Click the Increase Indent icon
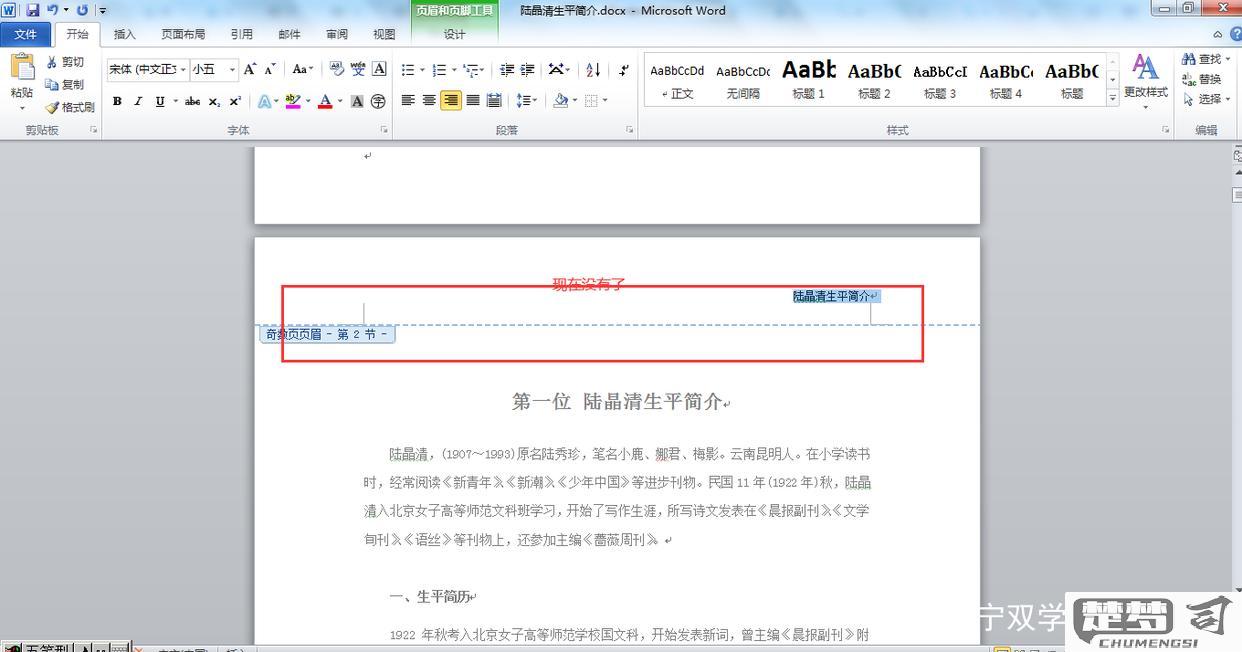Screen dimensions: 1242x652 528,69
